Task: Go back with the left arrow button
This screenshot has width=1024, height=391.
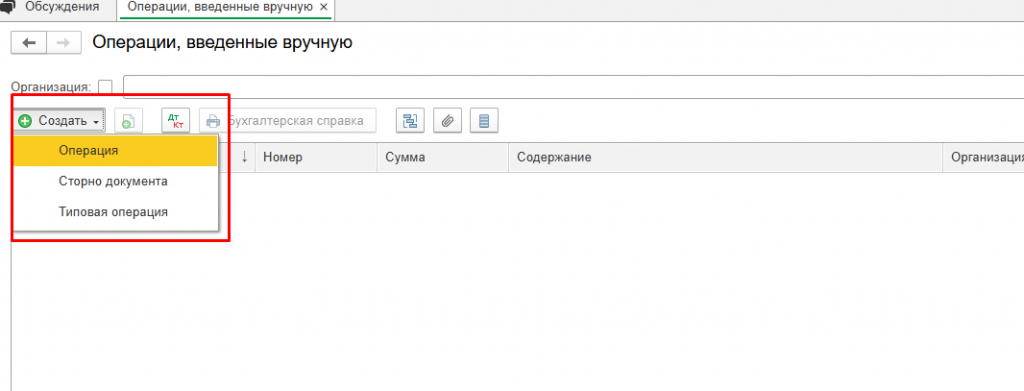Action: pos(29,42)
